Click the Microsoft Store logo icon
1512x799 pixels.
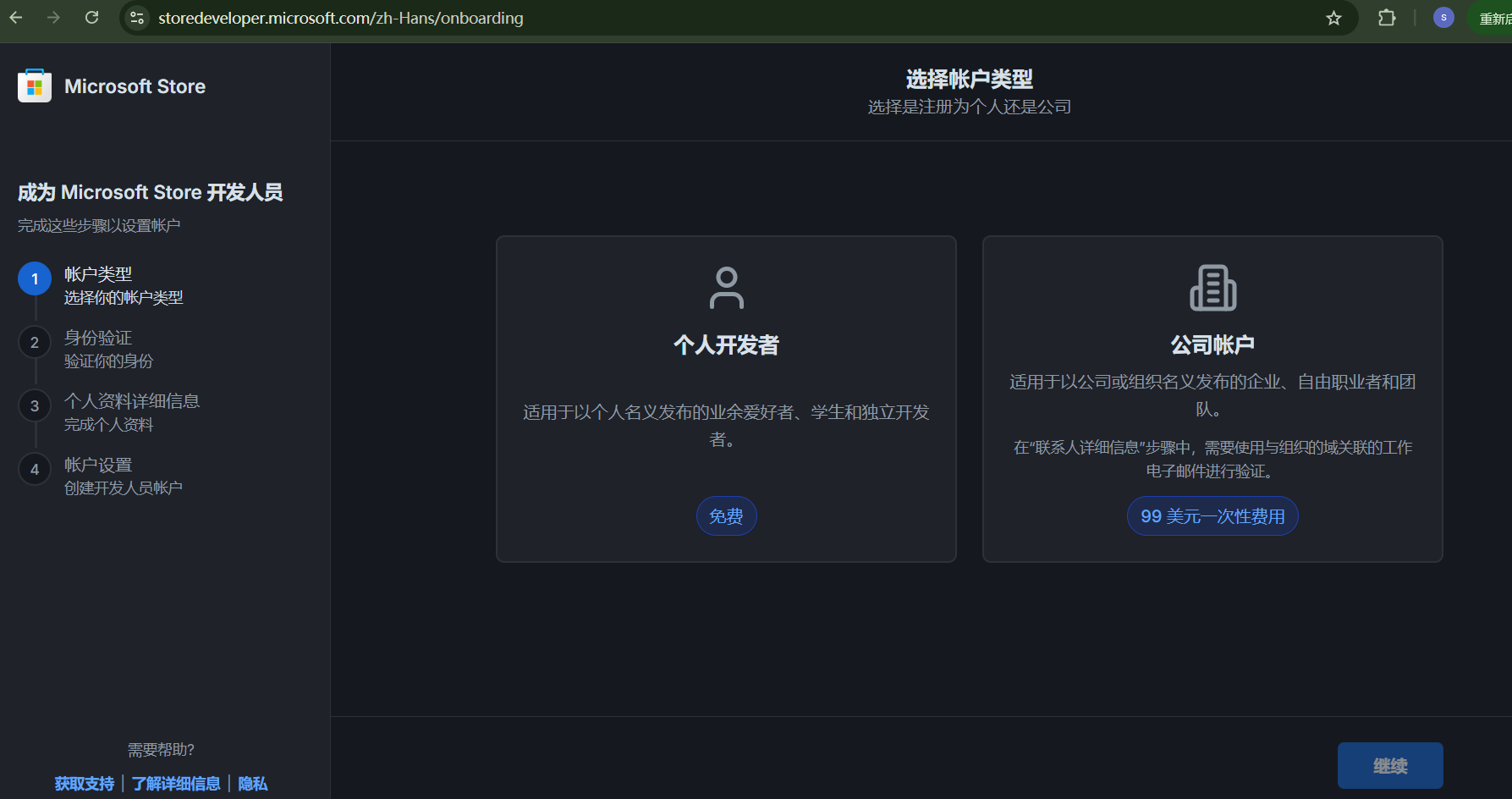[x=35, y=86]
